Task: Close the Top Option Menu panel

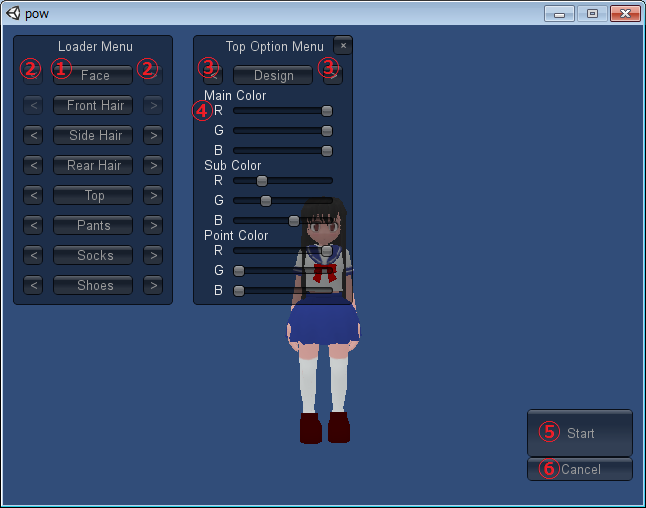Action: click(x=342, y=46)
